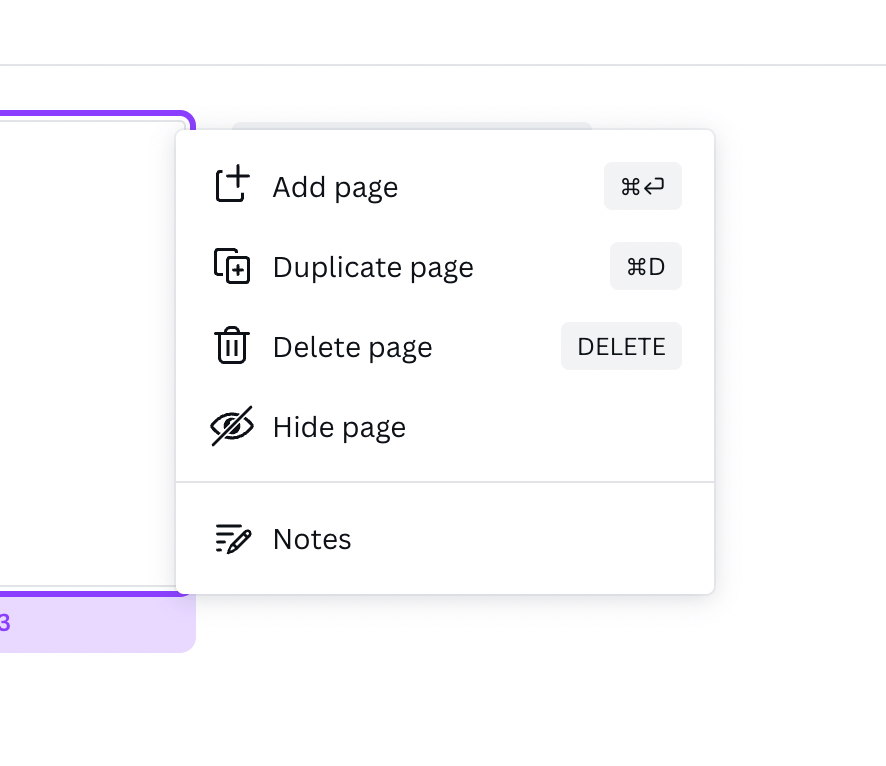This screenshot has height=766, width=886.
Task: Click the Duplicate page icon
Action: (x=232, y=266)
